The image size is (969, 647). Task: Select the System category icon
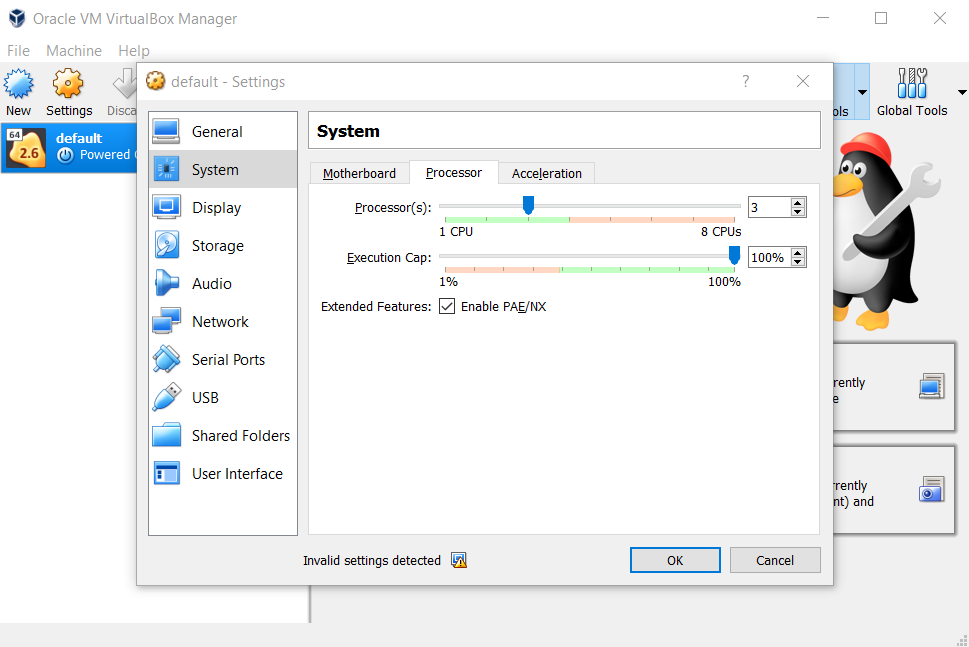click(x=166, y=169)
